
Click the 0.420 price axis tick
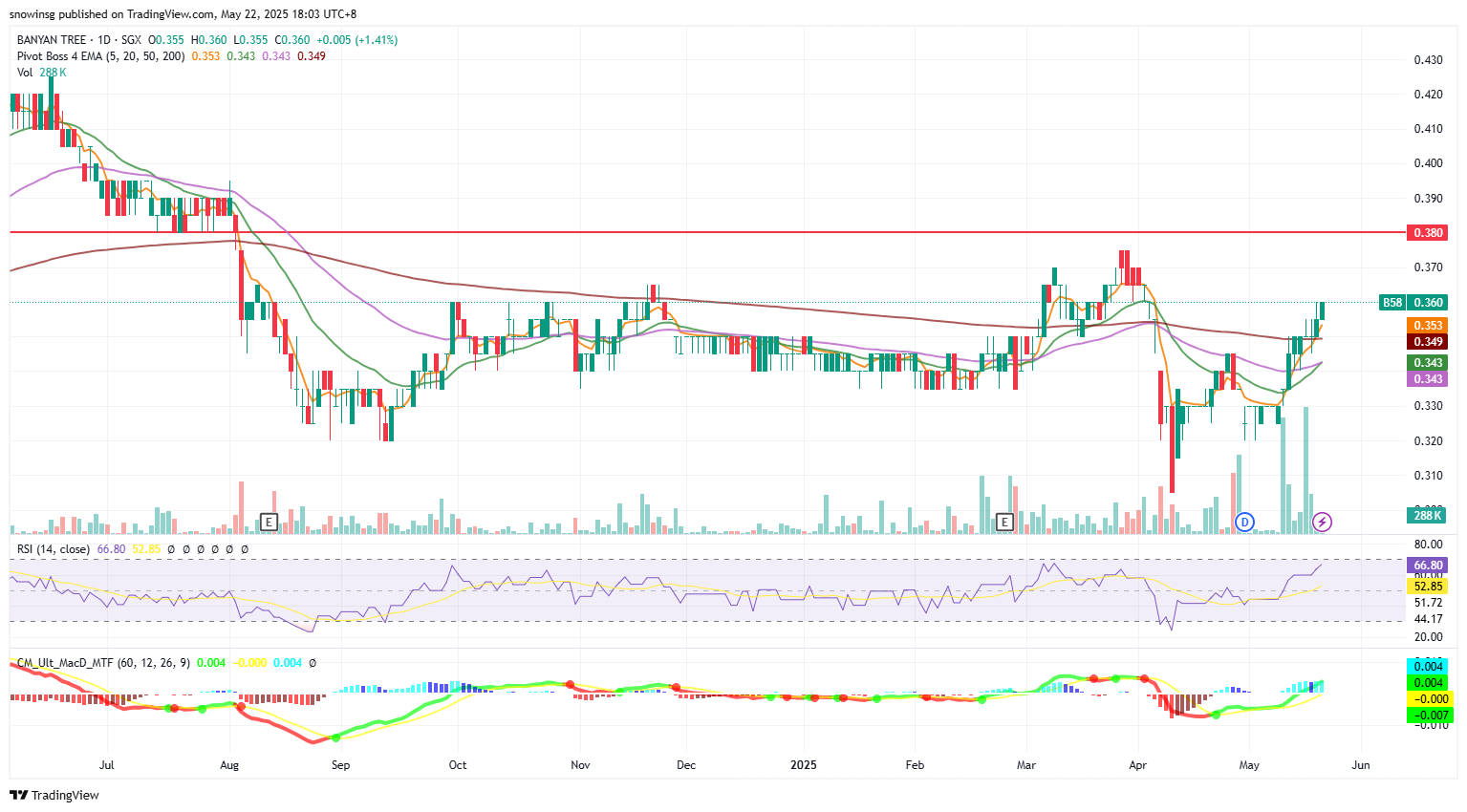click(x=1428, y=95)
